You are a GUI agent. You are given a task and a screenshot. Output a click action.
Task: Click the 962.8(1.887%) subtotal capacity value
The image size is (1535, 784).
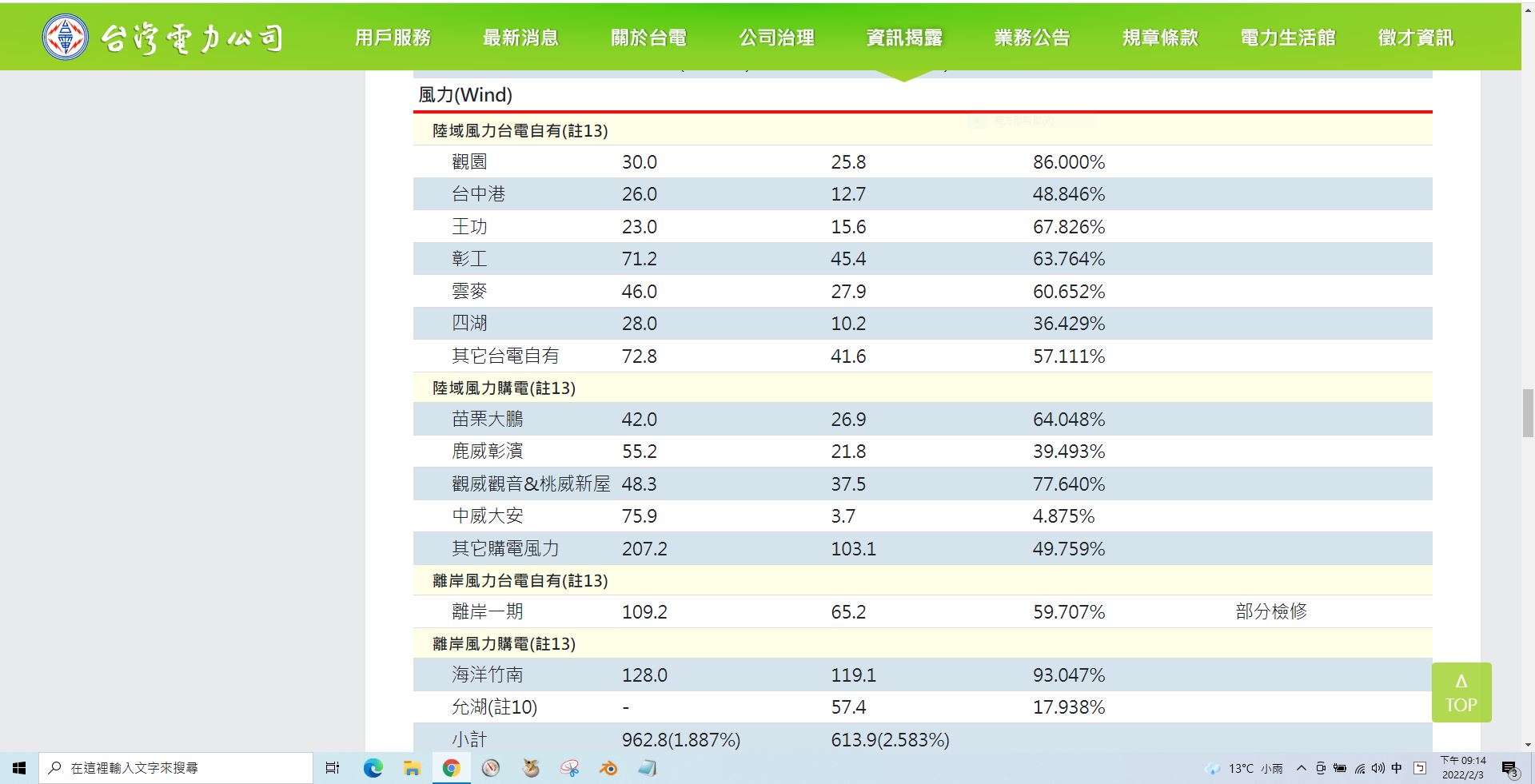click(x=681, y=740)
